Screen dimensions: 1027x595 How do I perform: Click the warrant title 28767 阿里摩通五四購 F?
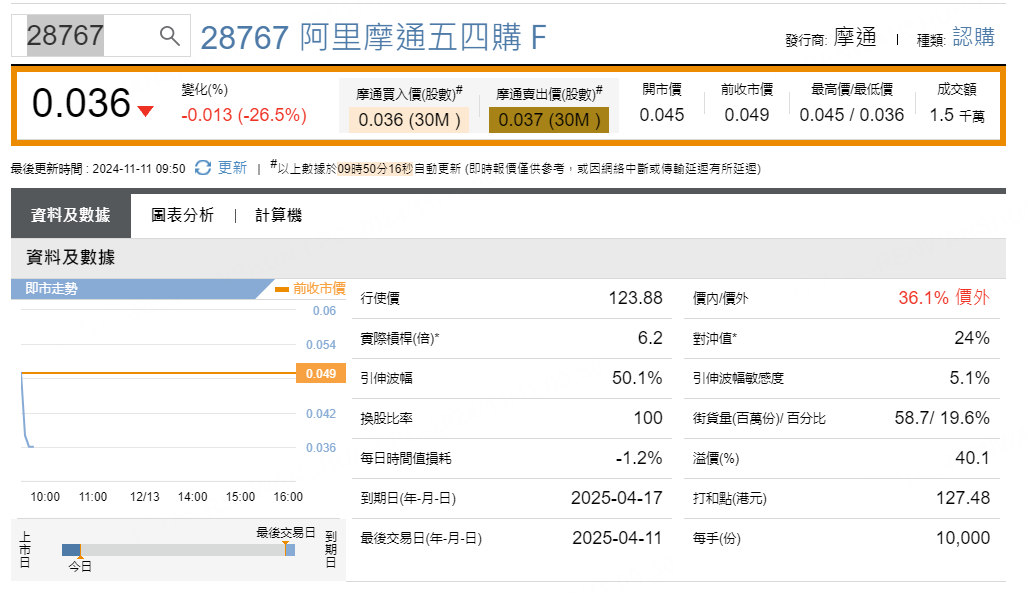(373, 37)
